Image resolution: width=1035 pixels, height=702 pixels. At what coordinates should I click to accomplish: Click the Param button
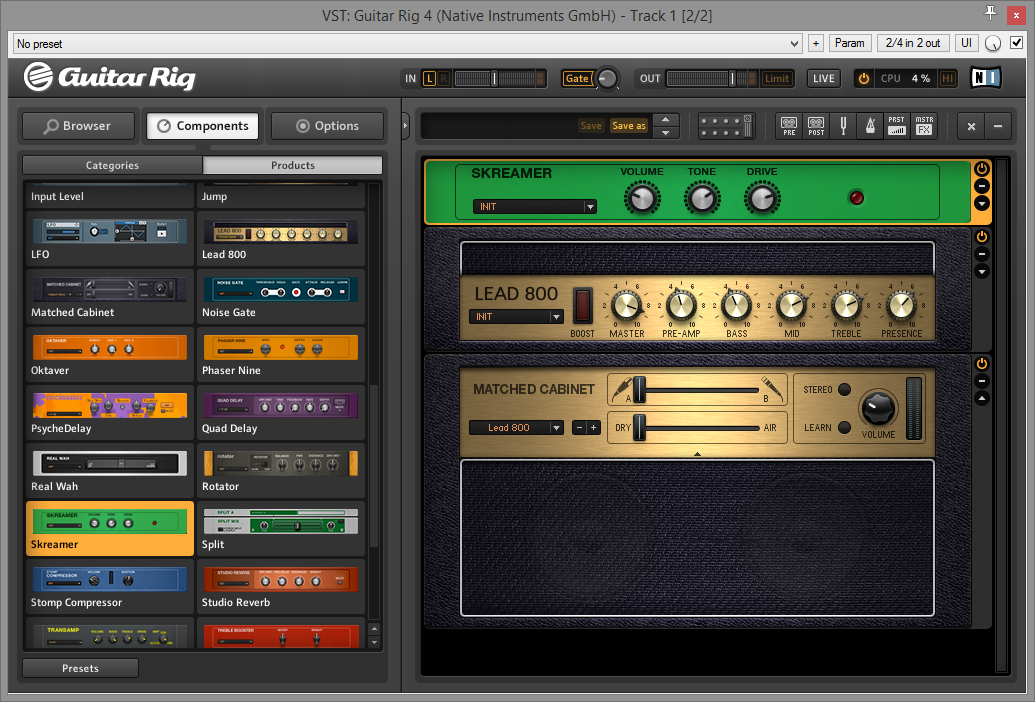tap(850, 43)
